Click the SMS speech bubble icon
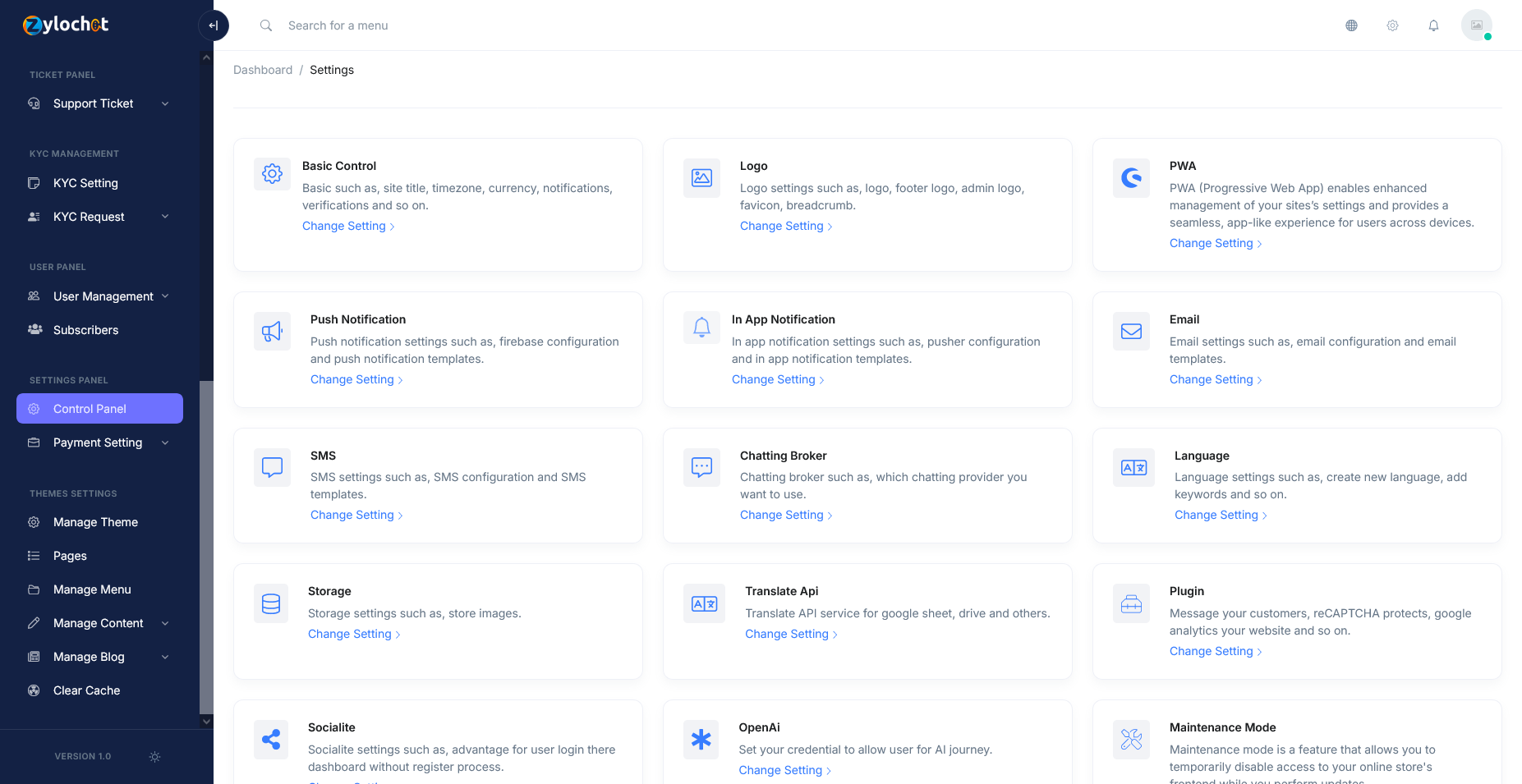Viewport: 1522px width, 784px height. (x=272, y=467)
